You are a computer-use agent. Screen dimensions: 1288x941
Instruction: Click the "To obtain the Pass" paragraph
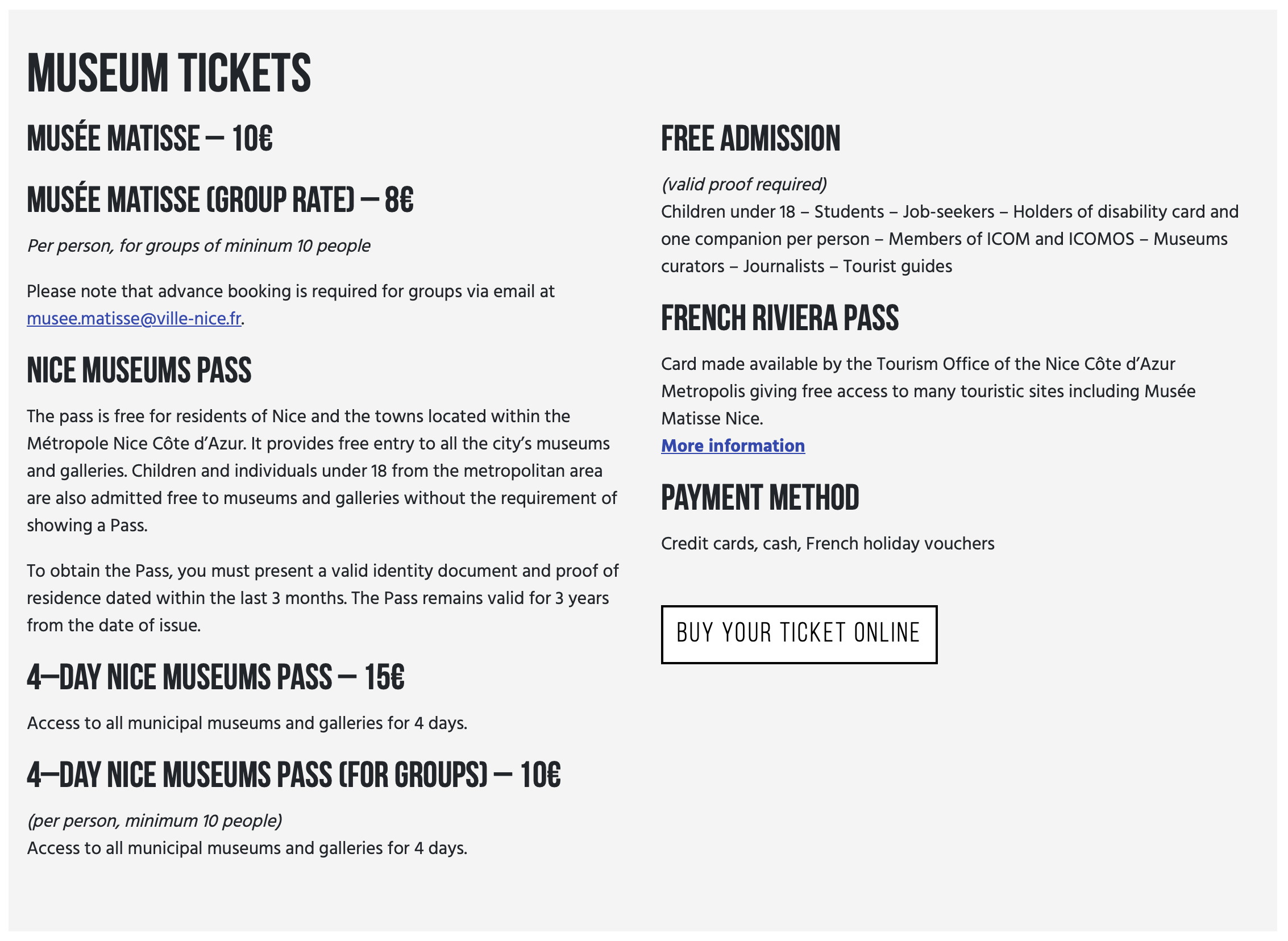click(x=322, y=598)
